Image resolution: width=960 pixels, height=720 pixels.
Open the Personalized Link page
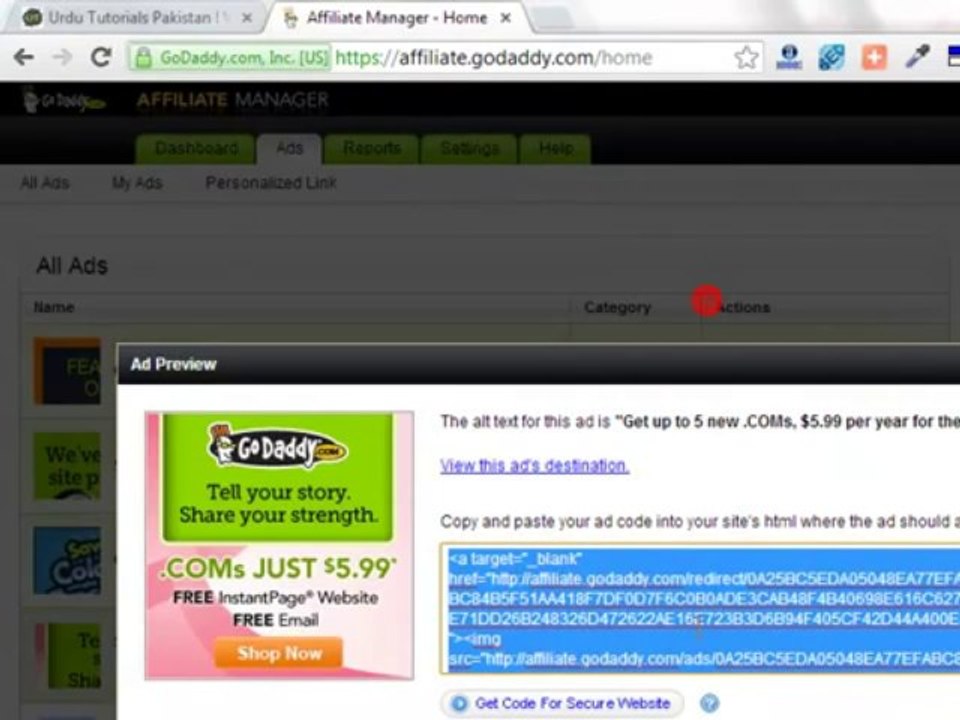pyautogui.click(x=271, y=183)
